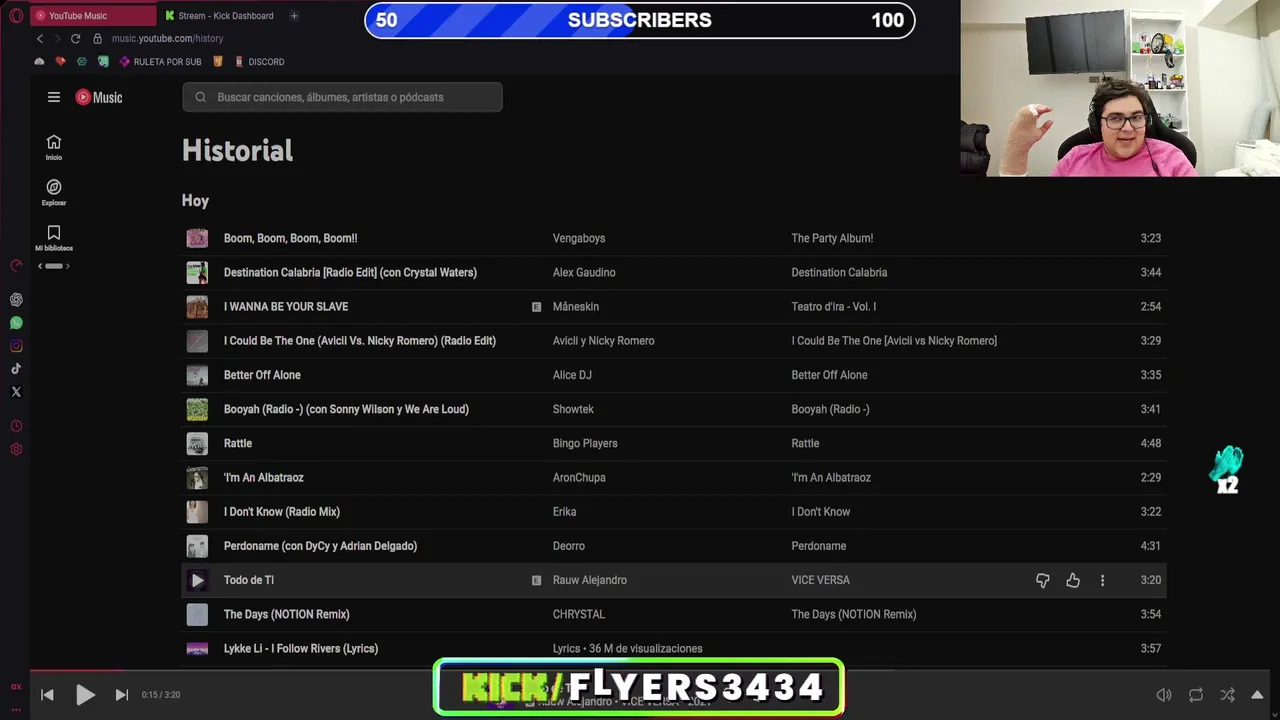The height and width of the screenshot is (720, 1280).
Task: Click the red song progress bar
Action: point(77,671)
